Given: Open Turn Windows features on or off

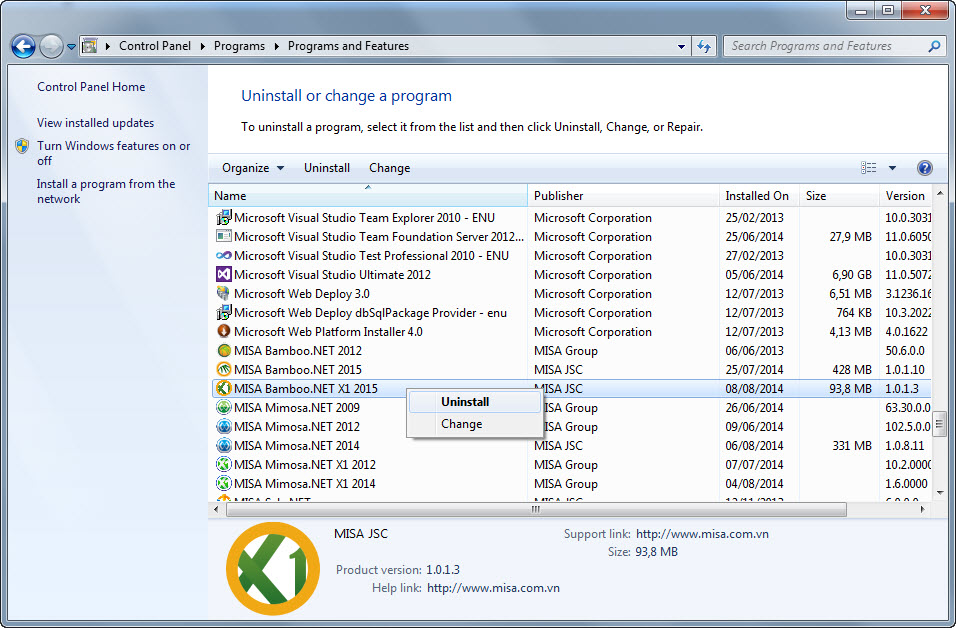Looking at the screenshot, I should (113, 153).
